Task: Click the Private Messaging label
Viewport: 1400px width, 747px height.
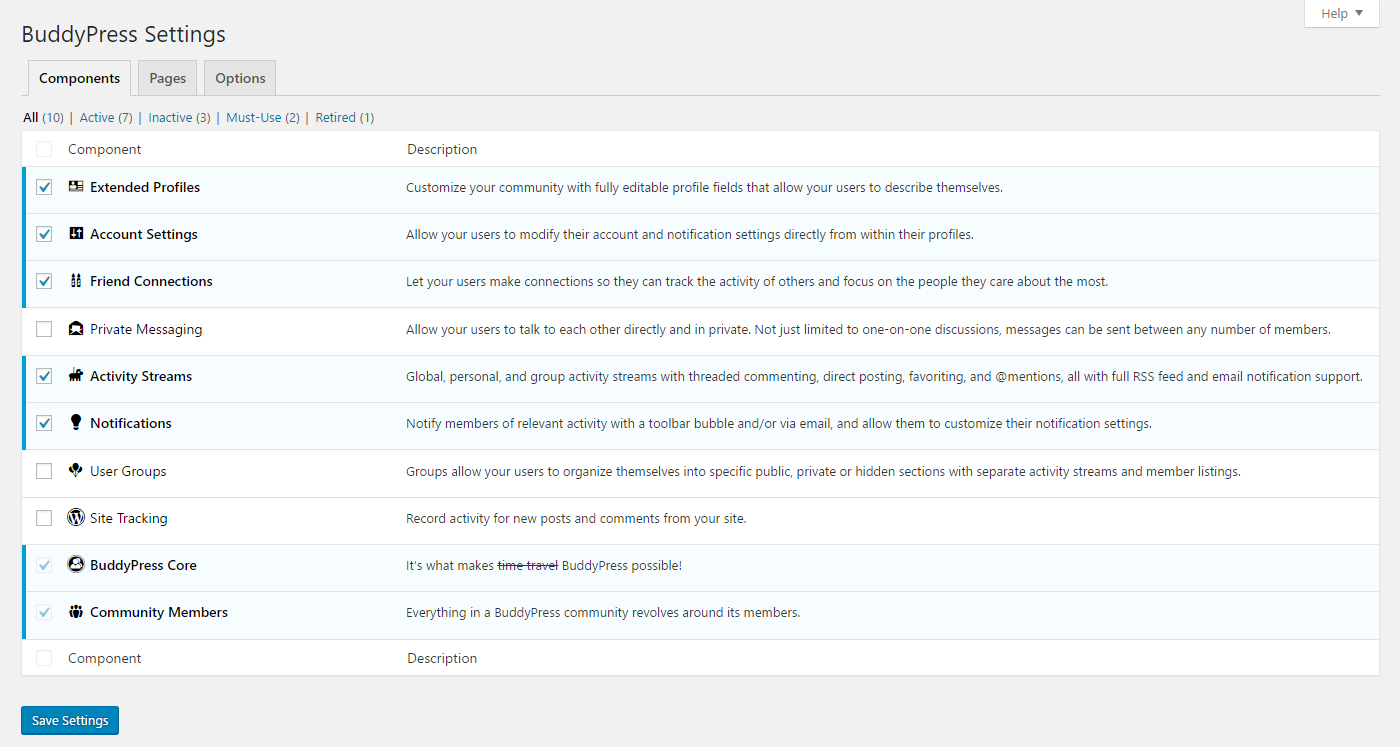Action: click(x=146, y=329)
